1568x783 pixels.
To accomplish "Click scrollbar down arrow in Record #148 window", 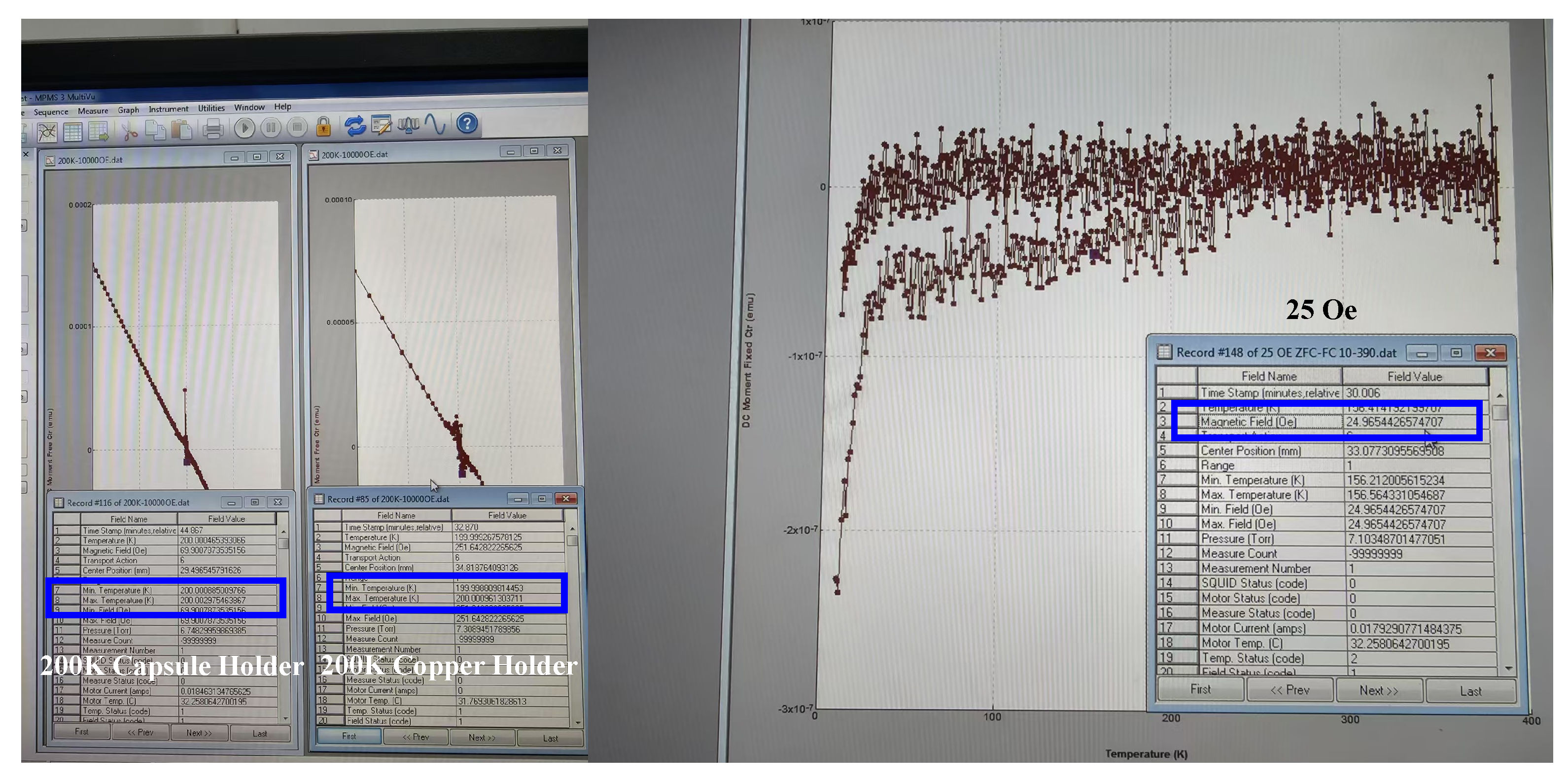I will click(x=1508, y=669).
